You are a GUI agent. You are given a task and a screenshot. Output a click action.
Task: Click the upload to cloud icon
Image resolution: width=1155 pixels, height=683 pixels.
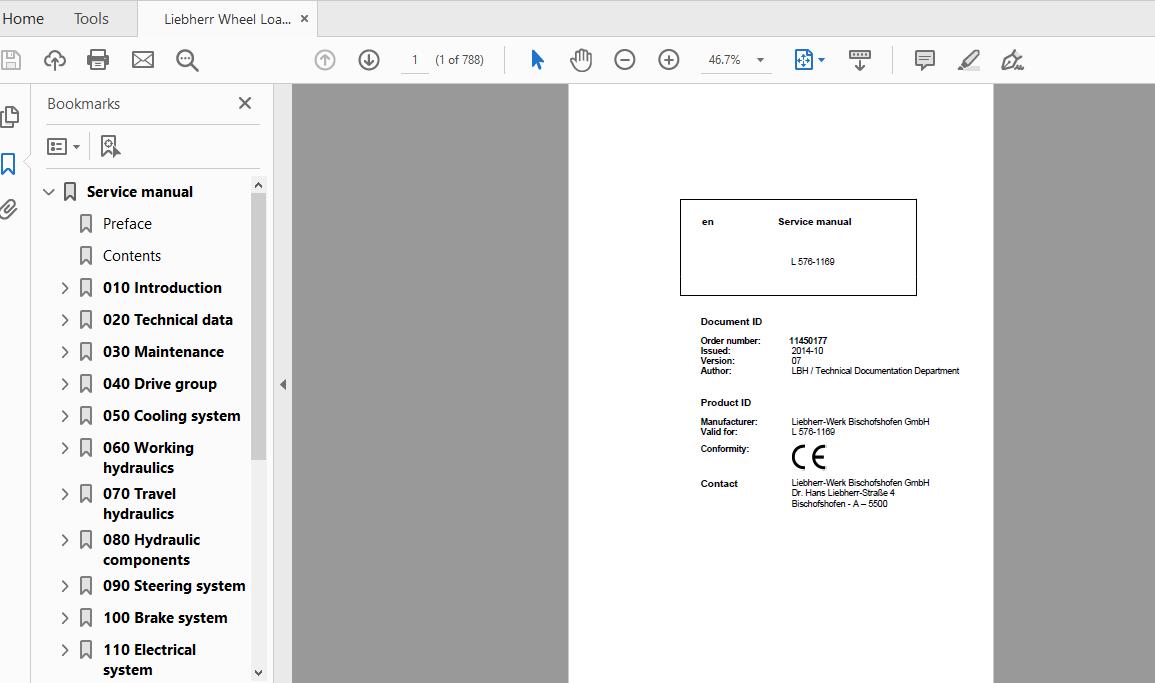point(55,60)
